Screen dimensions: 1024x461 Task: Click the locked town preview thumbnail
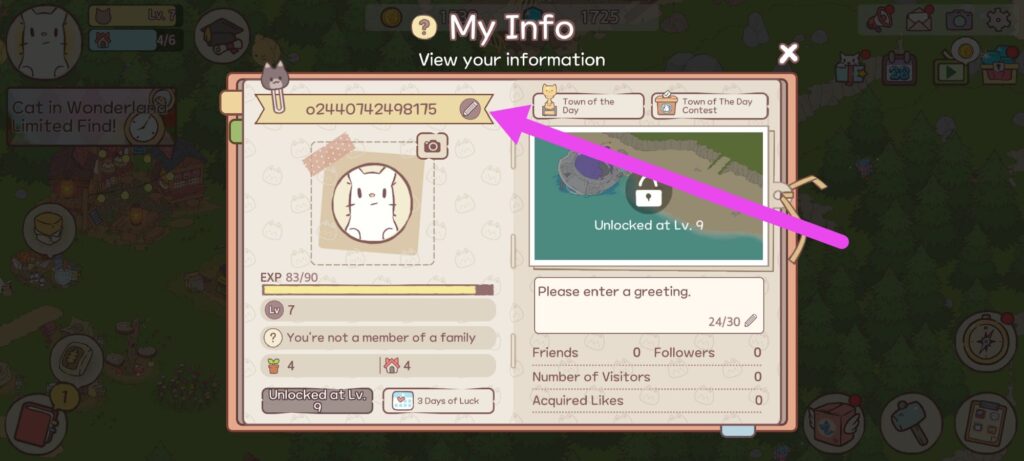coord(648,196)
